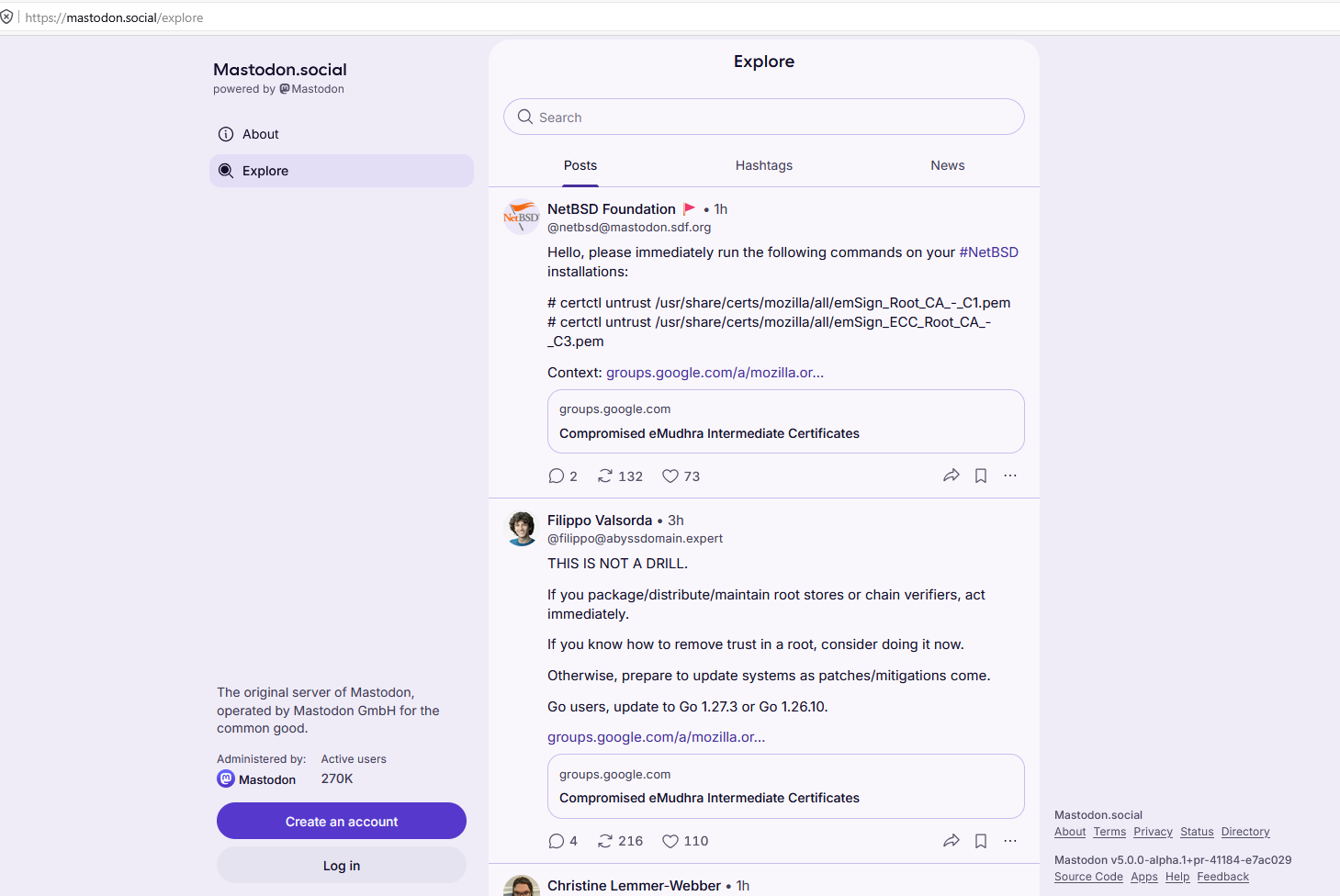Screen dimensions: 1340x896
Task: Open the Terms footer link
Action: 1109,832
